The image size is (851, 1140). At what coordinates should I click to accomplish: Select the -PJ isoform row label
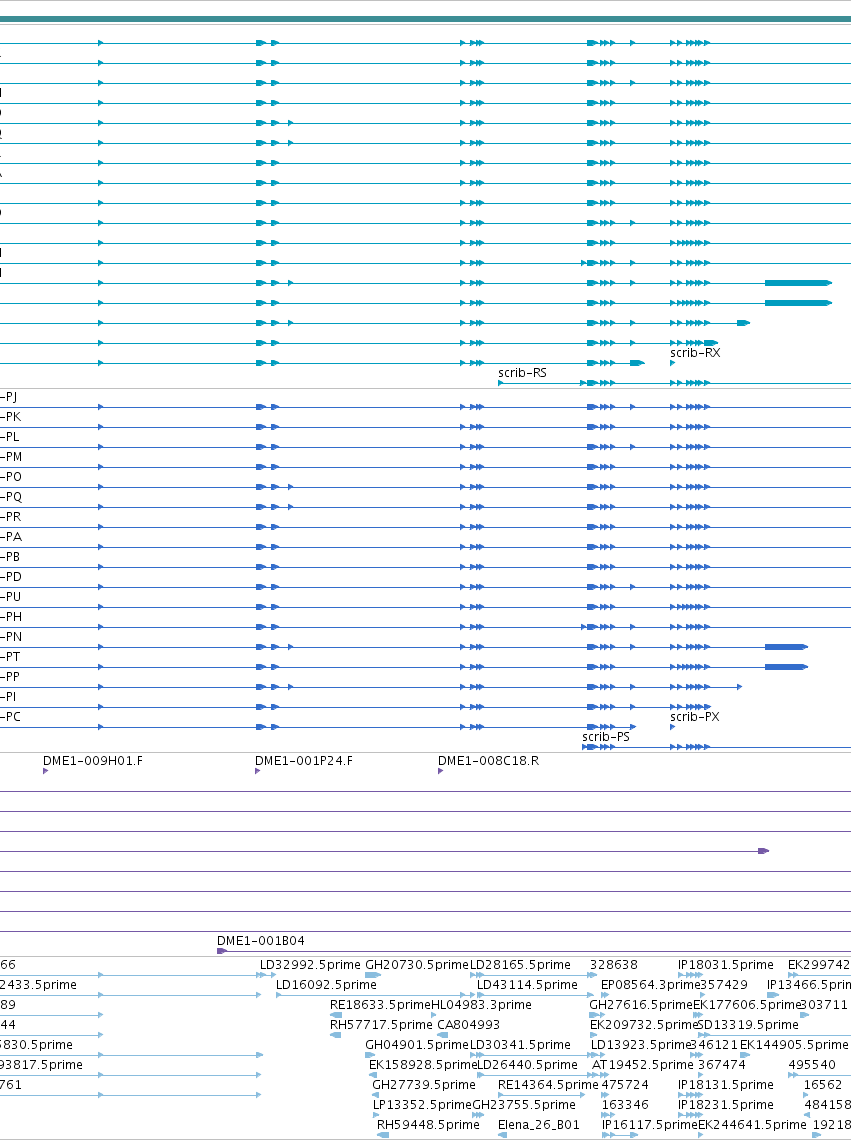(x=9, y=397)
